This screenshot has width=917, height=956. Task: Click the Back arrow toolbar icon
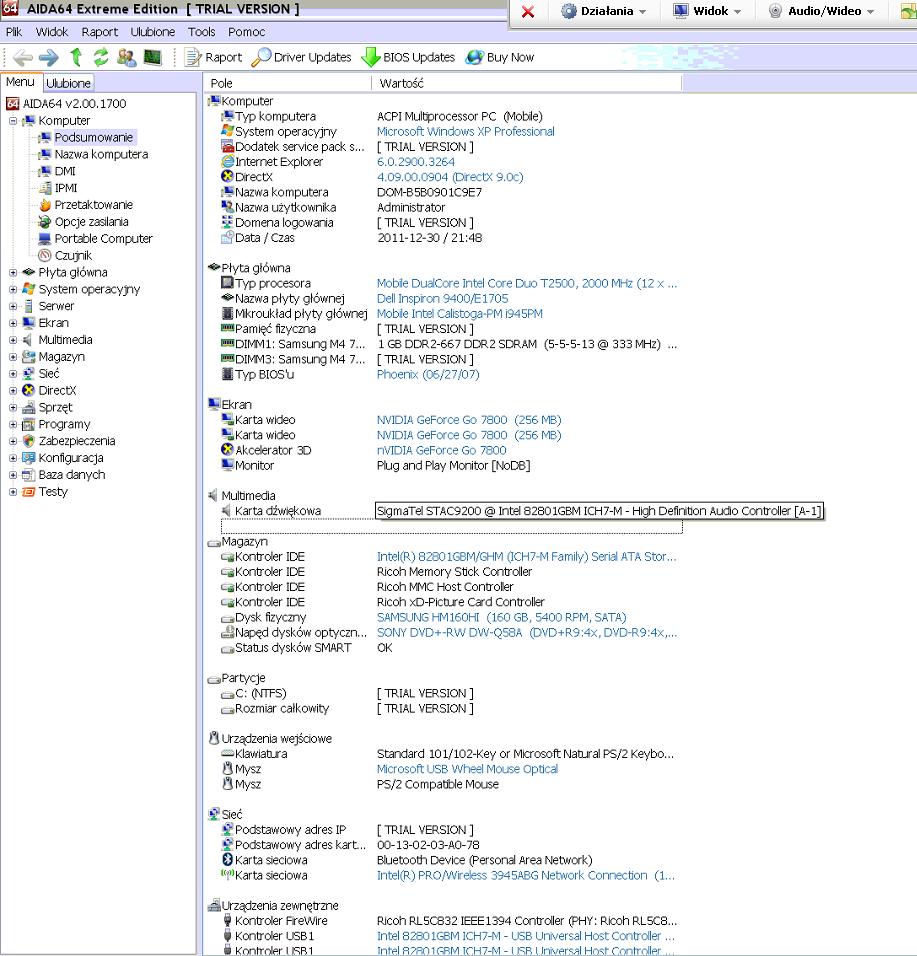[x=23, y=57]
